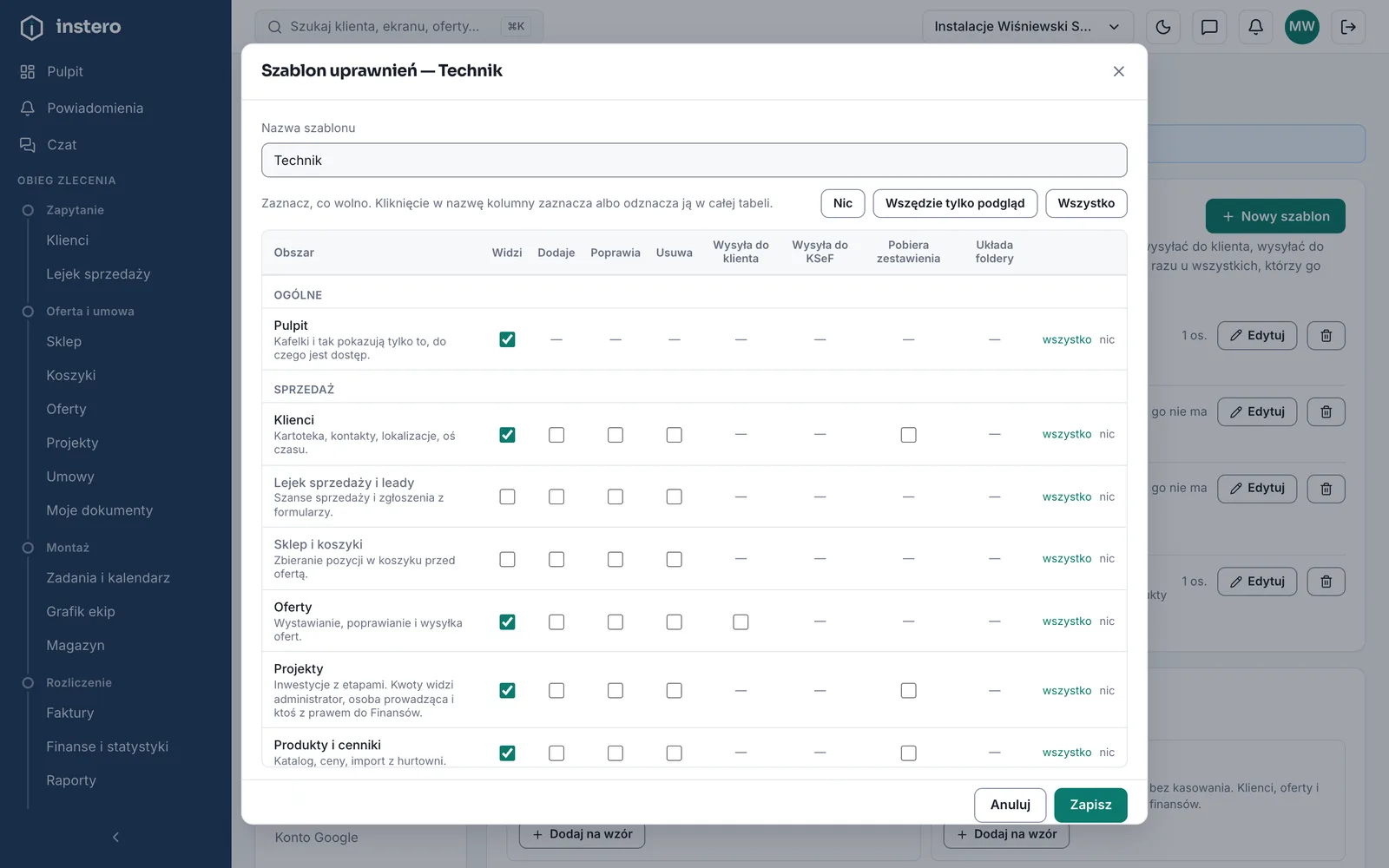Click nic link in Klienci row

pyautogui.click(x=1107, y=434)
